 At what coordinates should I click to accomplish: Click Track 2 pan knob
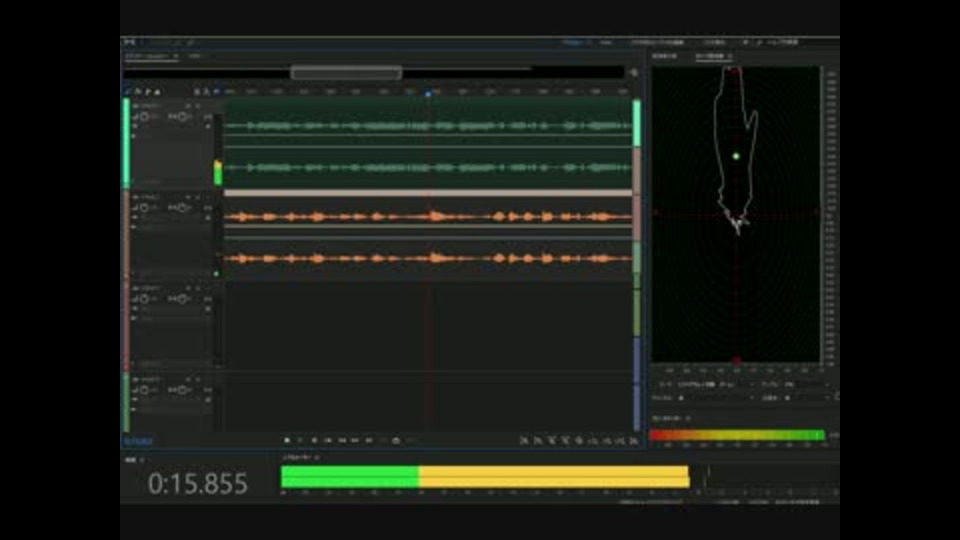point(182,208)
